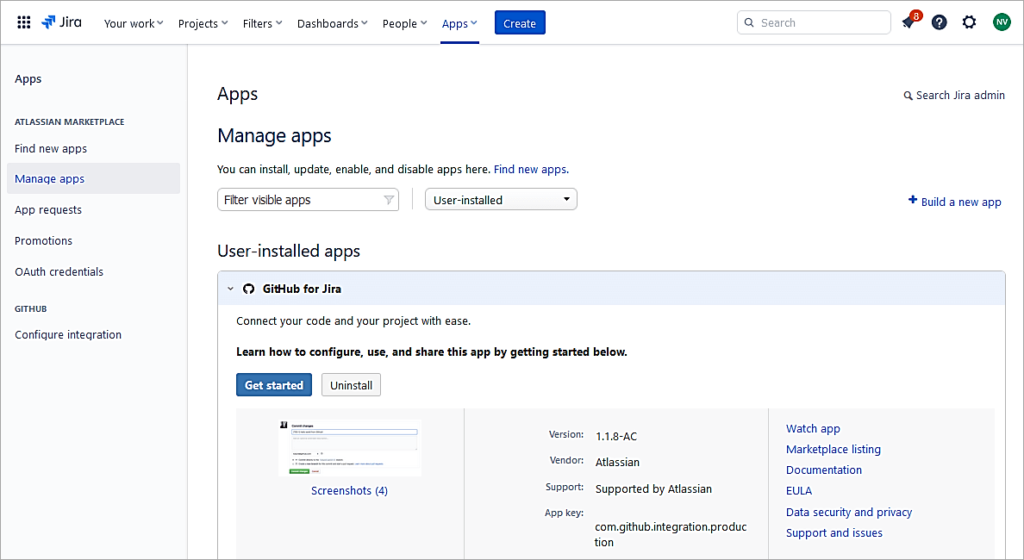Click the Watch app link

point(813,429)
